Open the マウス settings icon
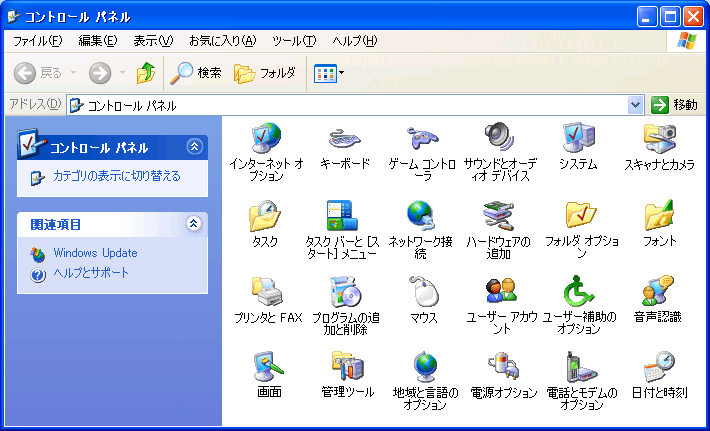The height and width of the screenshot is (431, 710). 423,293
